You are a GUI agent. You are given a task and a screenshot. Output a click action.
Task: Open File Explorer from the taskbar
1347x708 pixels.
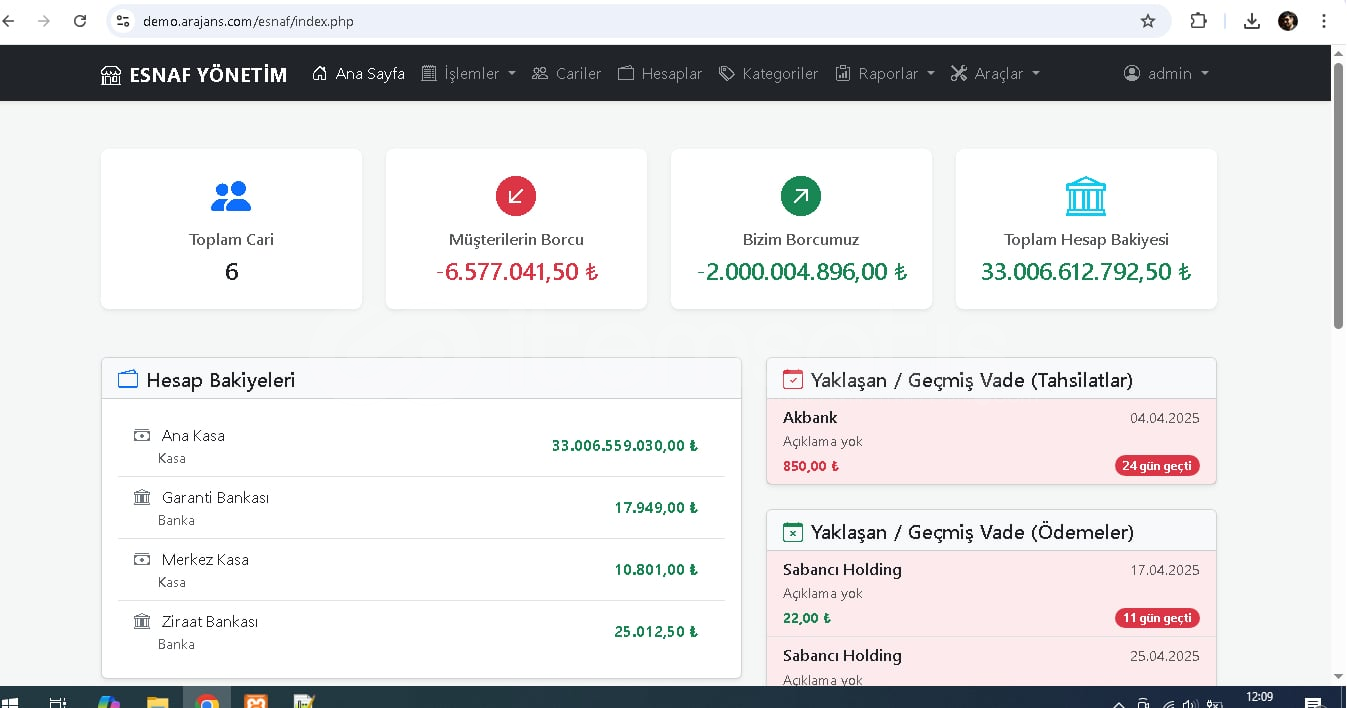coord(158,701)
